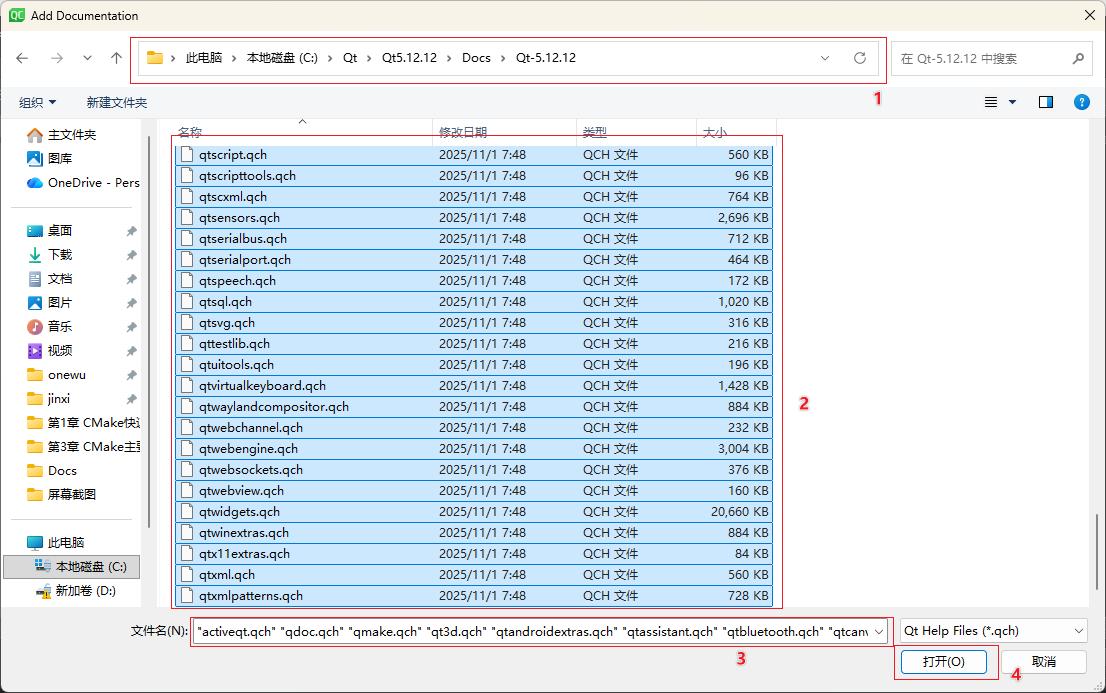Click 新建文件夹 button
1106x693 pixels.
pos(116,103)
